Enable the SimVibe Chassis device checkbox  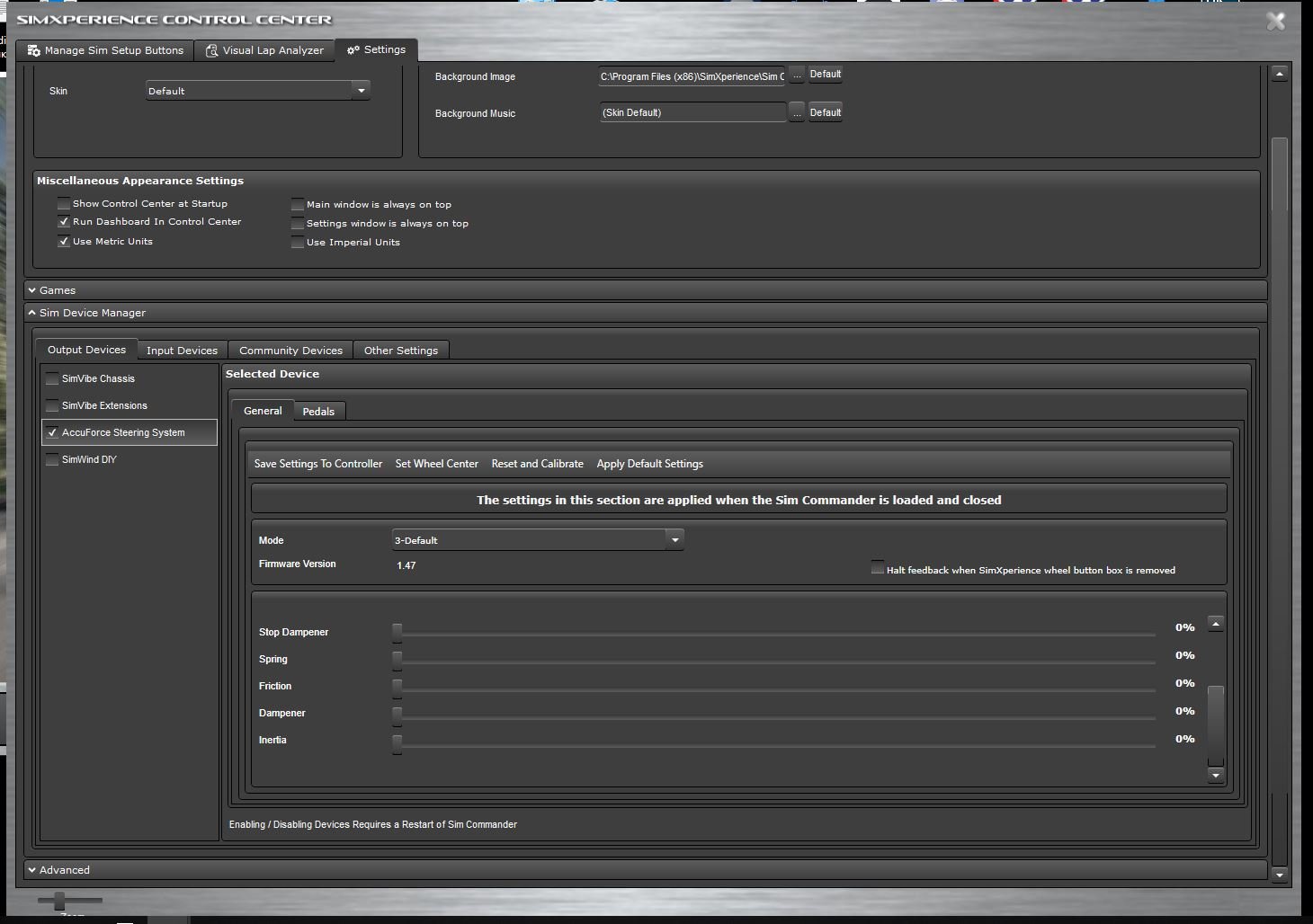[53, 379]
